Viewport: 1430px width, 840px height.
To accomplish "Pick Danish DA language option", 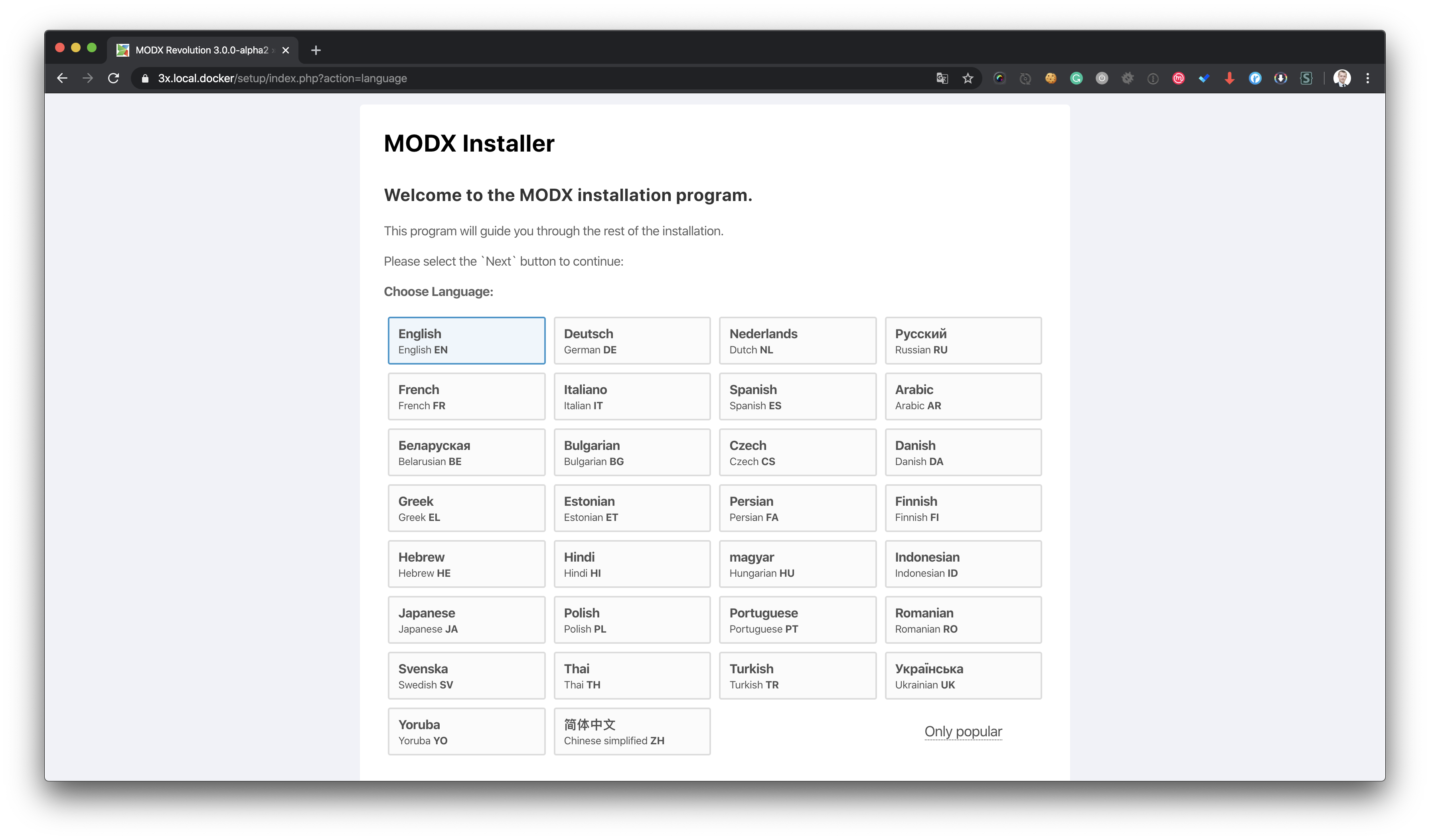I will 963,452.
